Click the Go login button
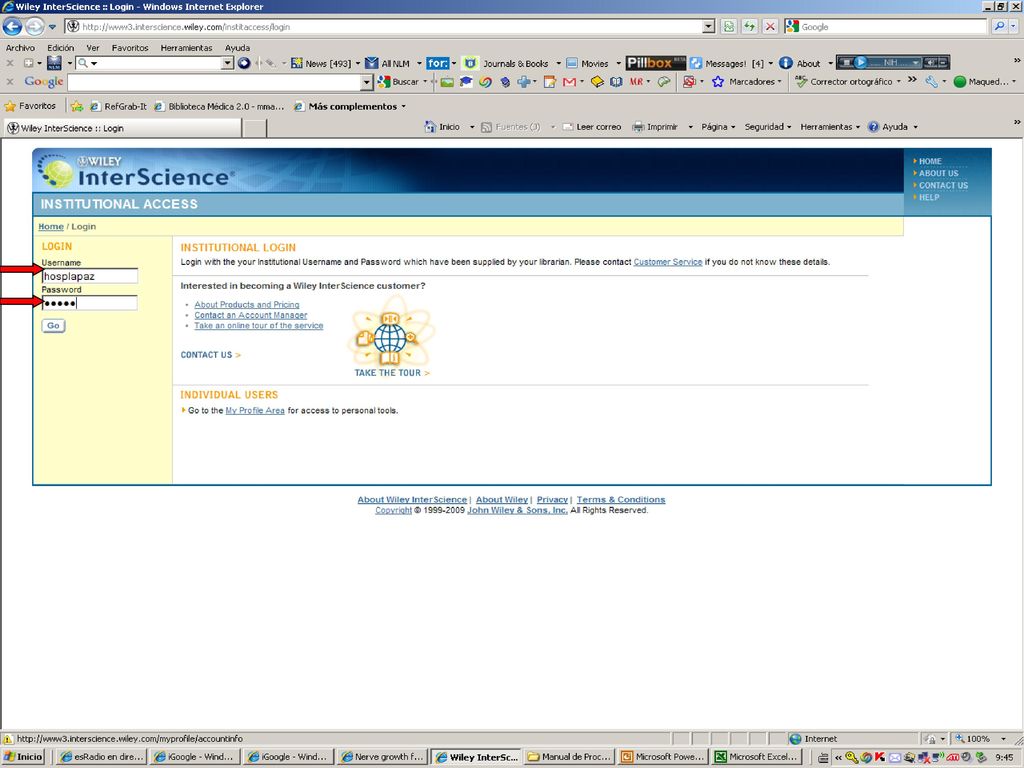The height and width of the screenshot is (768, 1024). pyautogui.click(x=53, y=325)
